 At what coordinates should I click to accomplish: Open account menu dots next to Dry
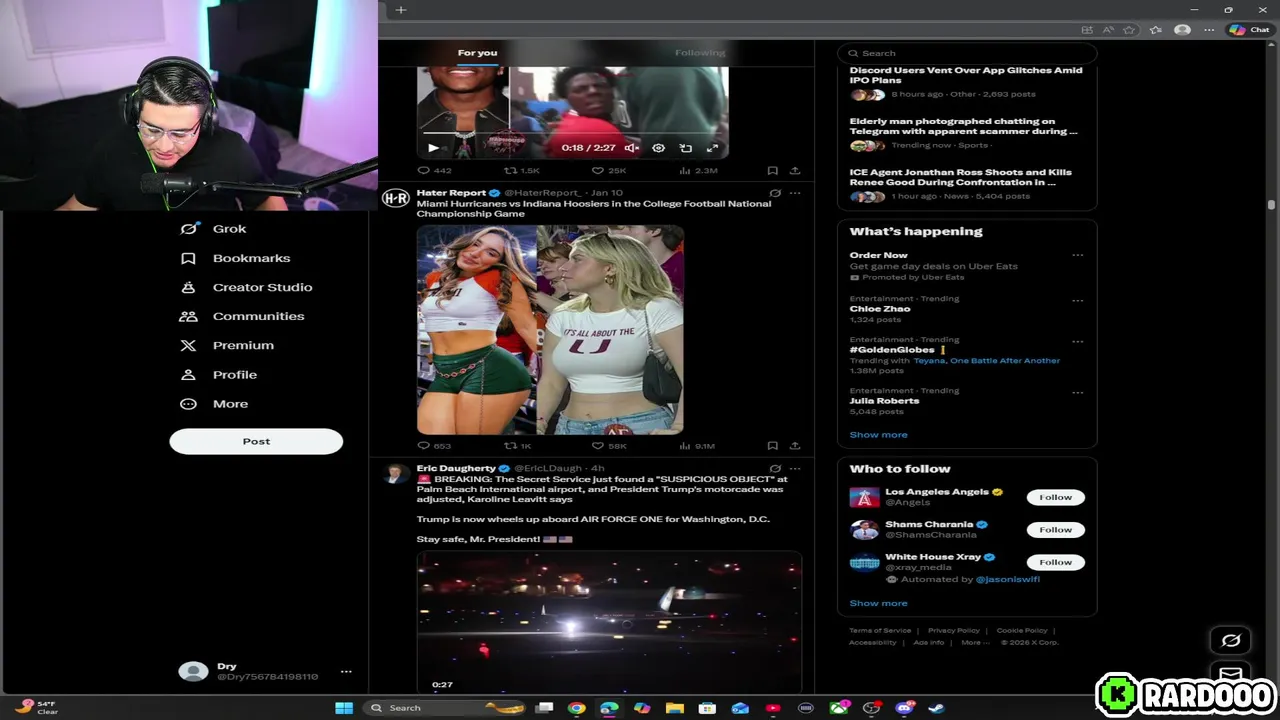coord(346,672)
